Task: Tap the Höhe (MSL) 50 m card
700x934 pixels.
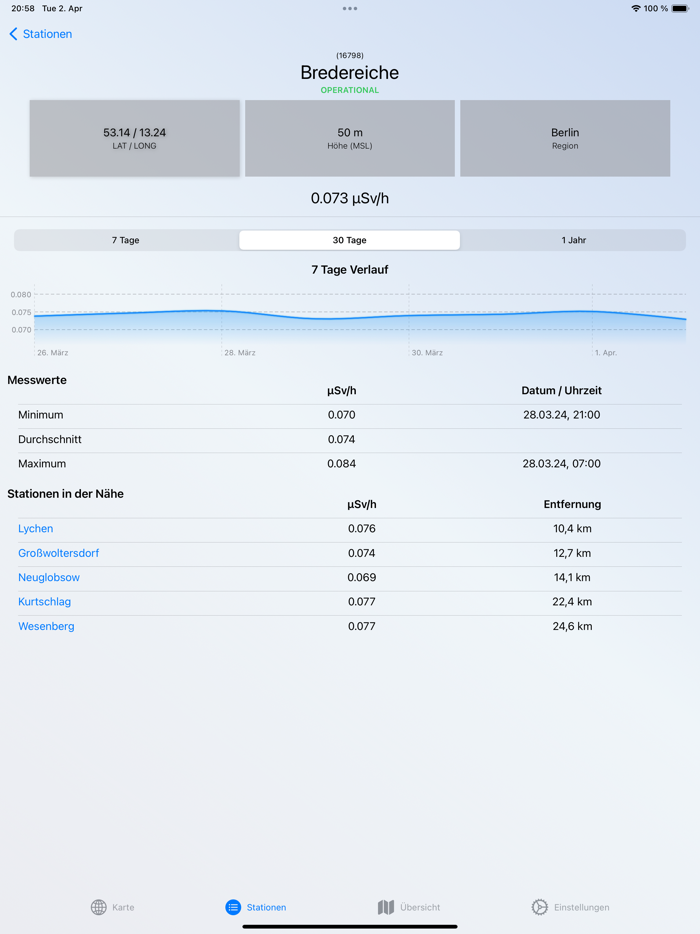Action: 350,138
